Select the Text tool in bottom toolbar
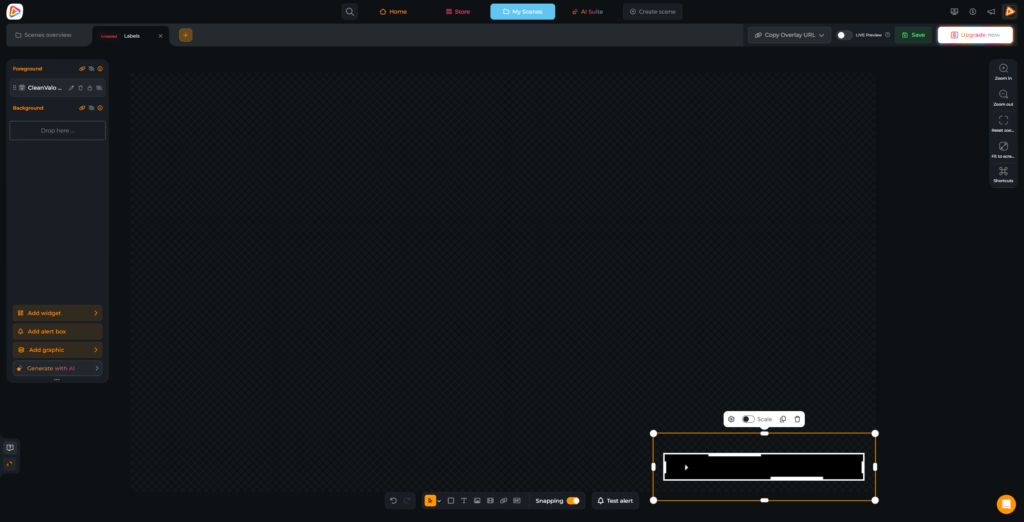1024x522 pixels. [x=464, y=500]
